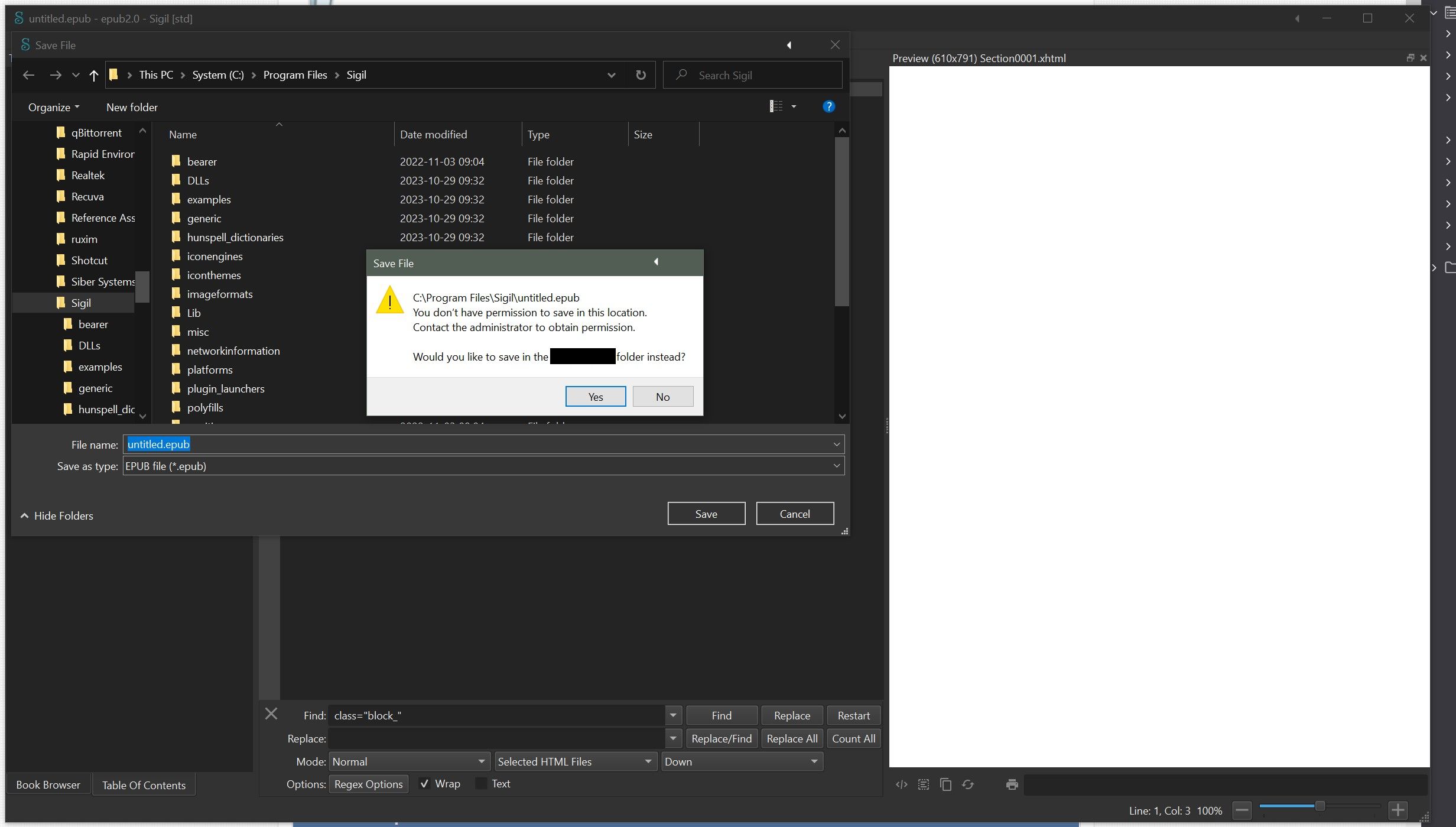The width and height of the screenshot is (1456, 827).
Task: Refresh the Sigil folder listing
Action: (x=641, y=75)
